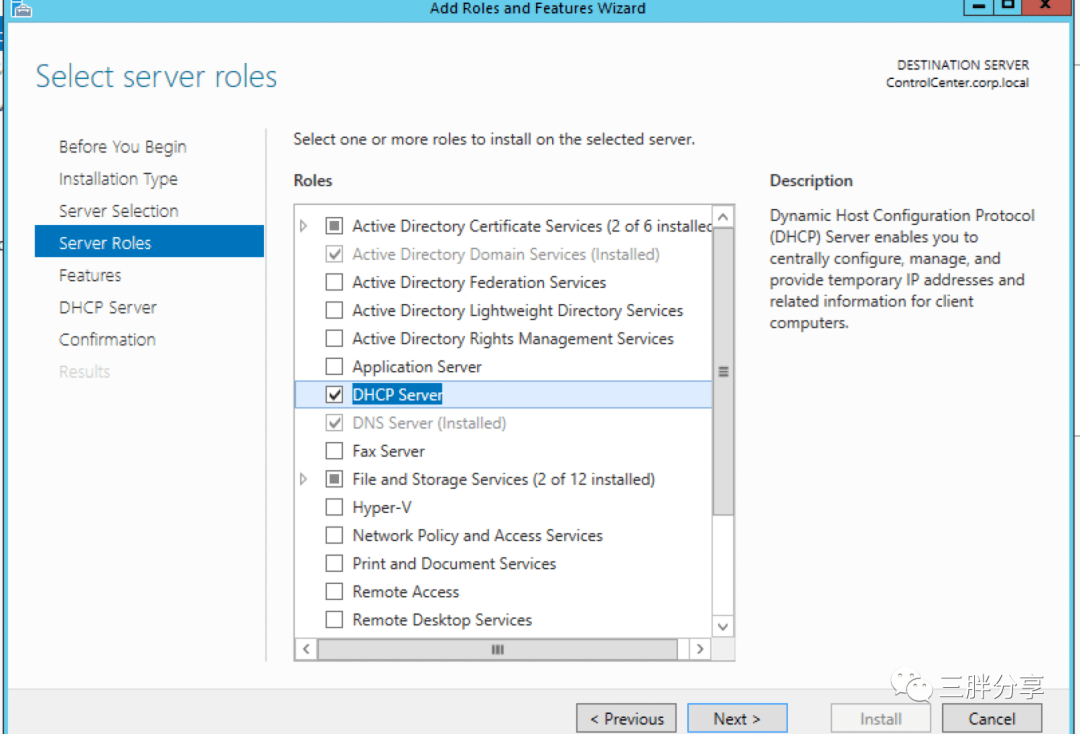1080x734 pixels.
Task: Enable the Remote Access role
Action: 335,591
